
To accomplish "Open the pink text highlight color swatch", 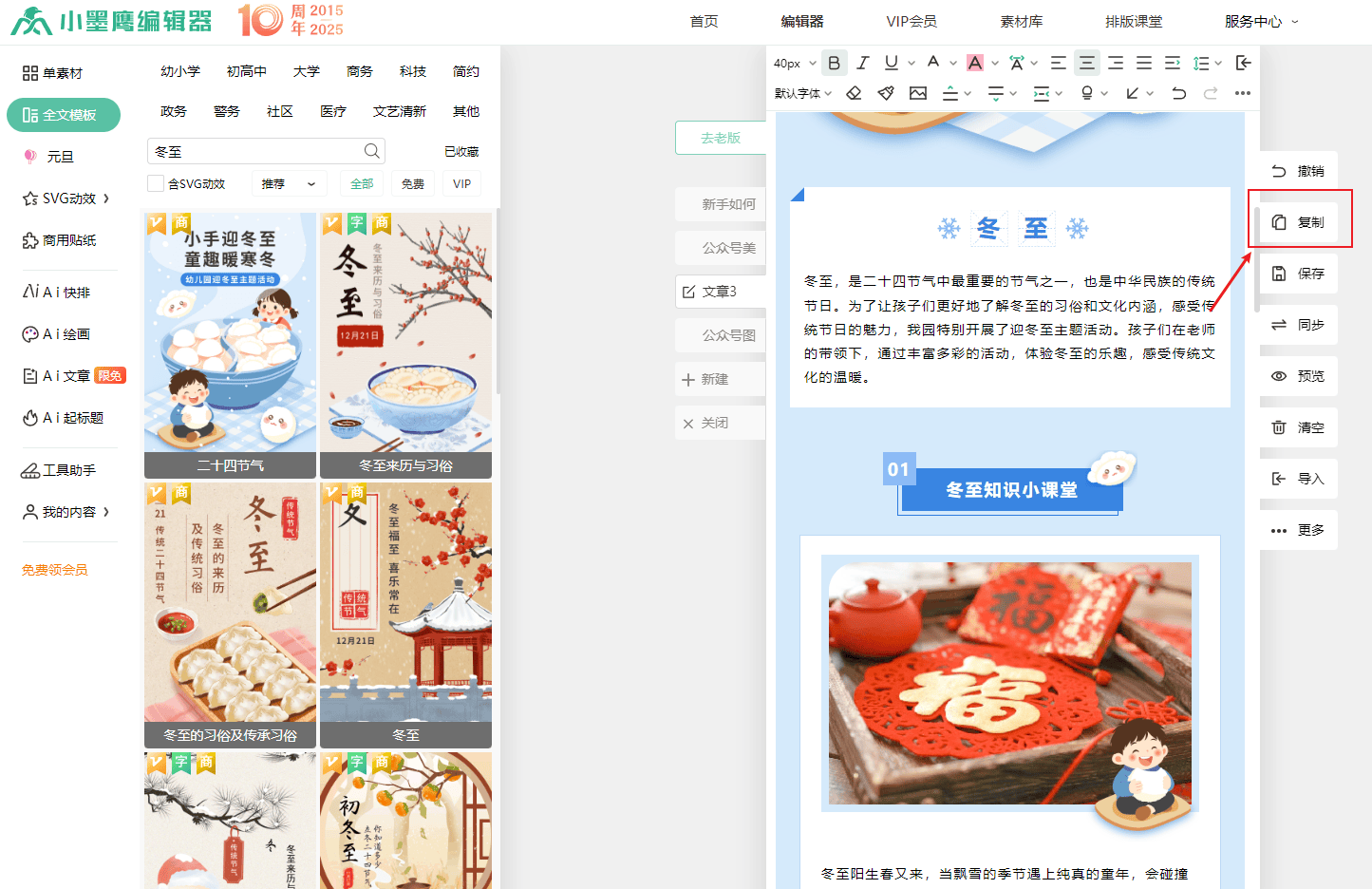I will [974, 63].
